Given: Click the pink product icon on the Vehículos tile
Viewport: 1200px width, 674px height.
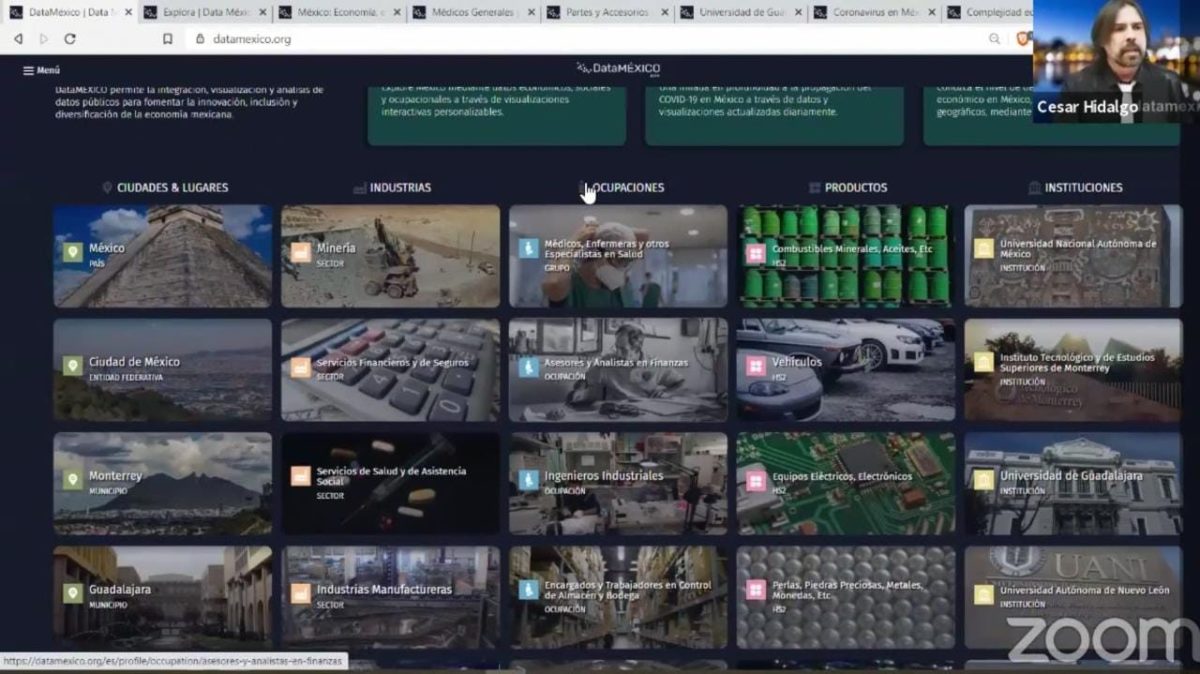Looking at the screenshot, I should click(756, 366).
